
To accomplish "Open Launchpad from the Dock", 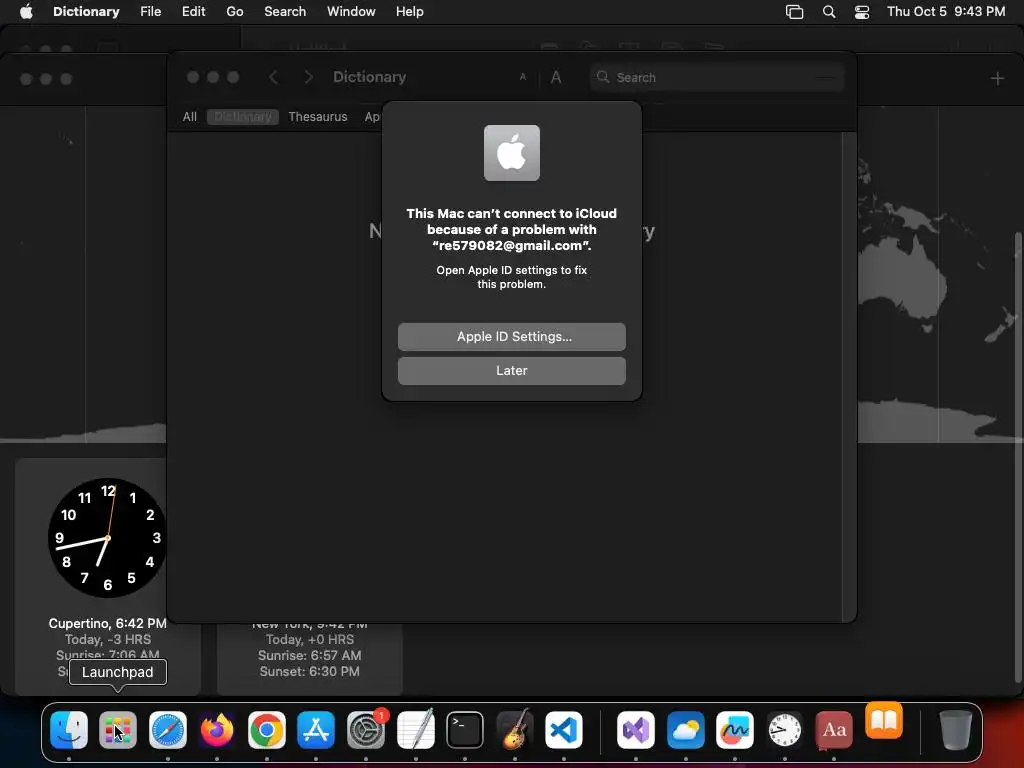I will 118,729.
